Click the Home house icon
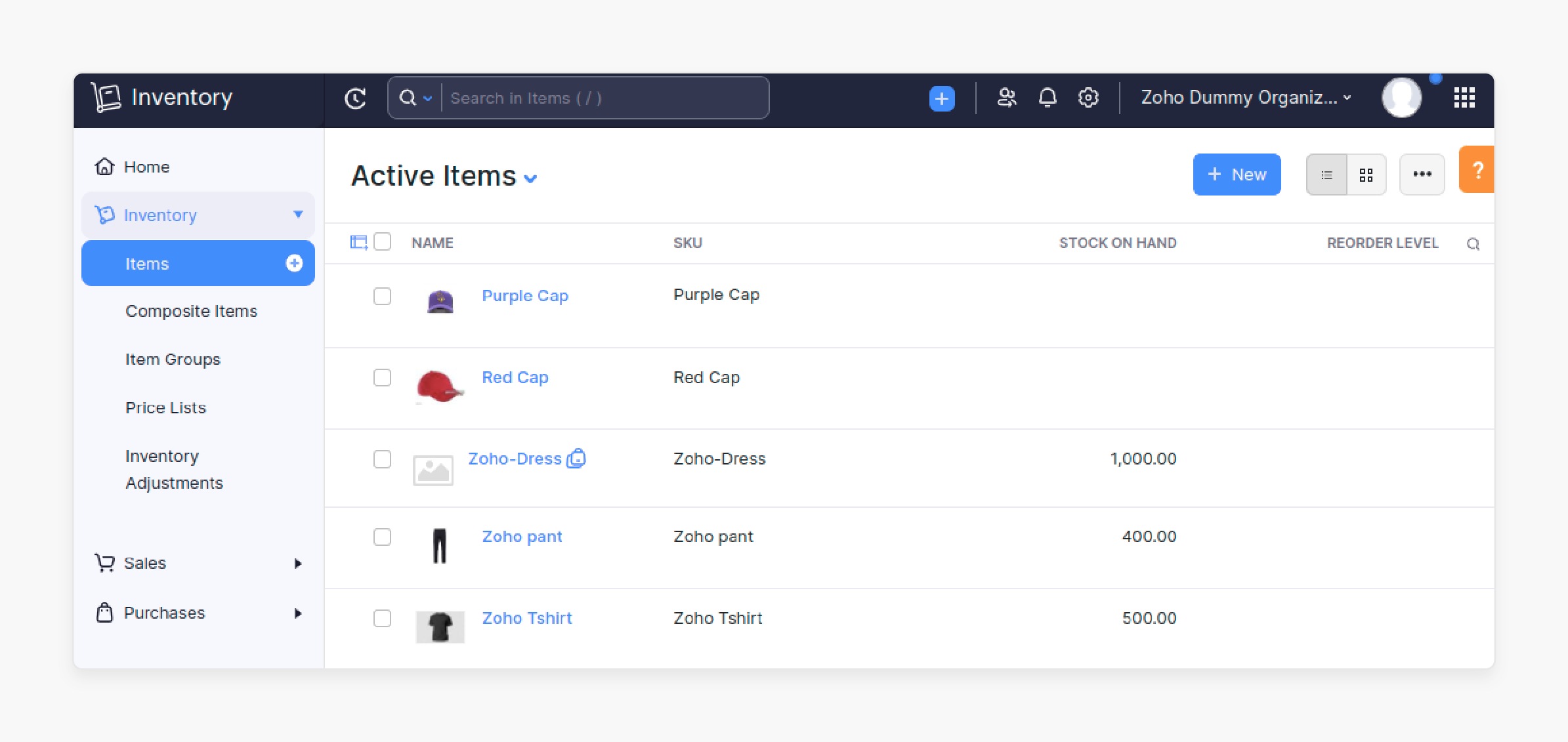The image size is (1568, 742). click(104, 167)
